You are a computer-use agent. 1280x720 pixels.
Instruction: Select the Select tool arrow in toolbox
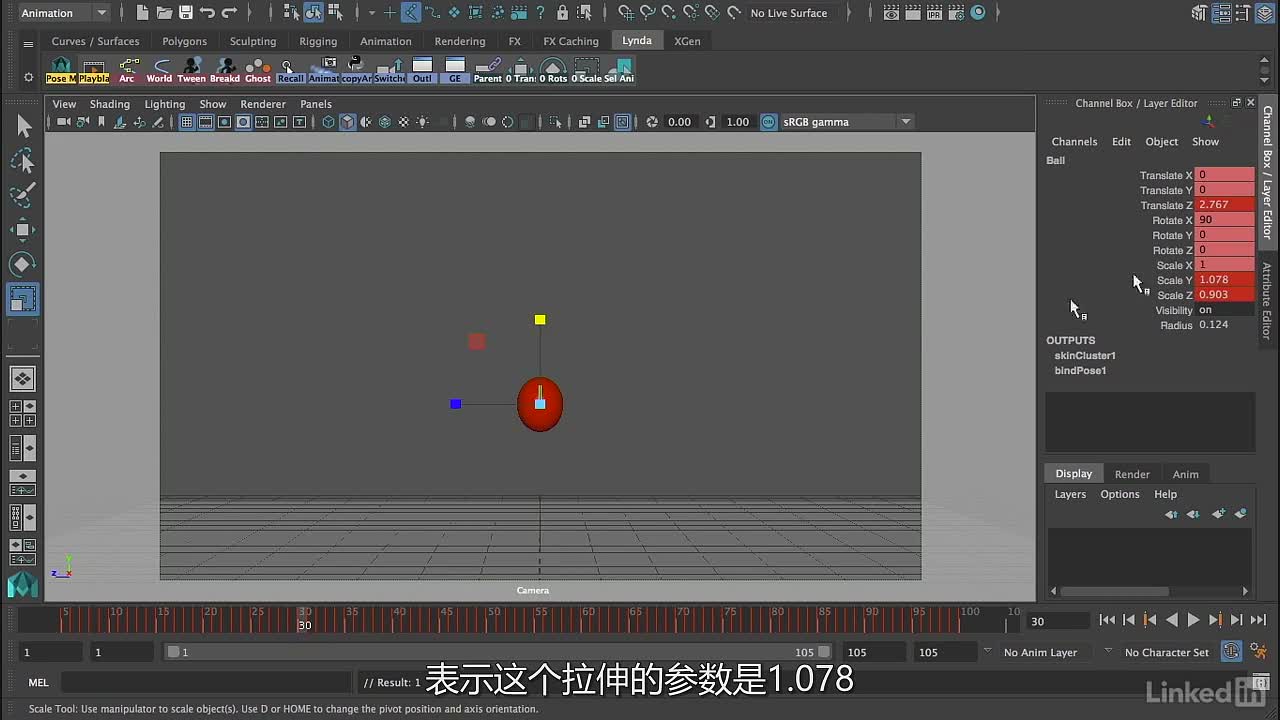click(x=23, y=126)
